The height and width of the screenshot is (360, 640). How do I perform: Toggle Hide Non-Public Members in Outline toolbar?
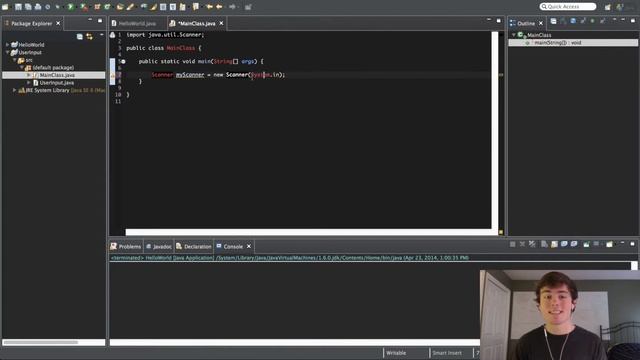pyautogui.click(x=583, y=21)
